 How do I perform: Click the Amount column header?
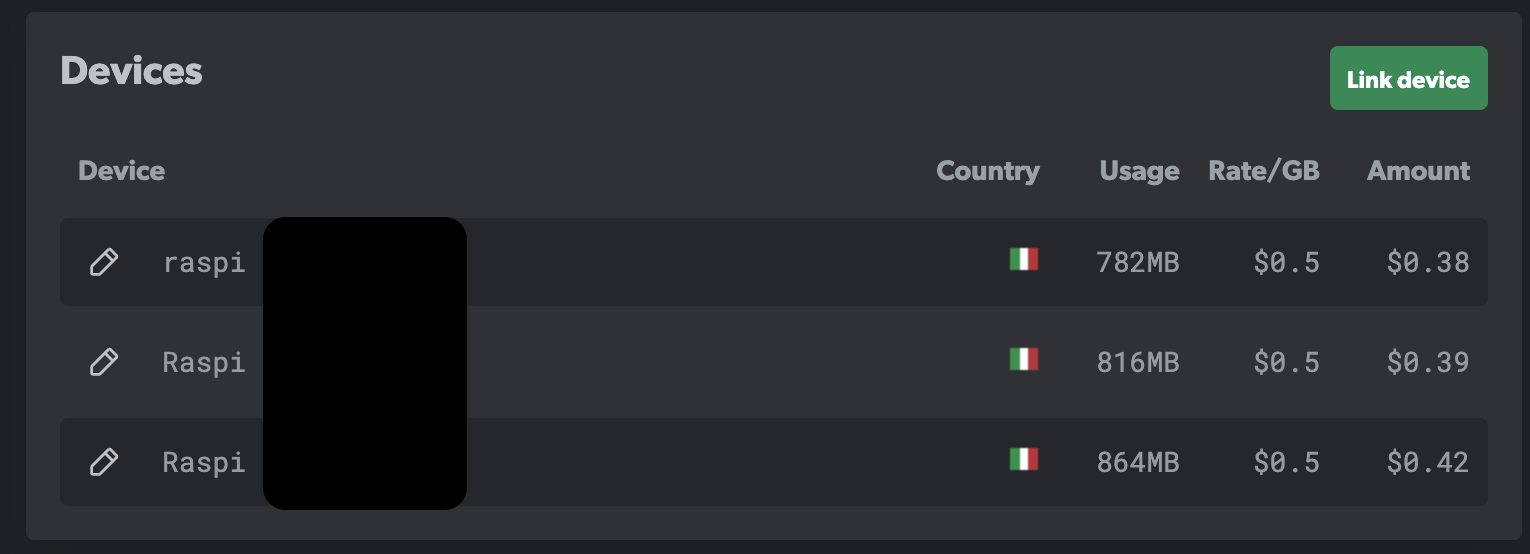(1418, 171)
